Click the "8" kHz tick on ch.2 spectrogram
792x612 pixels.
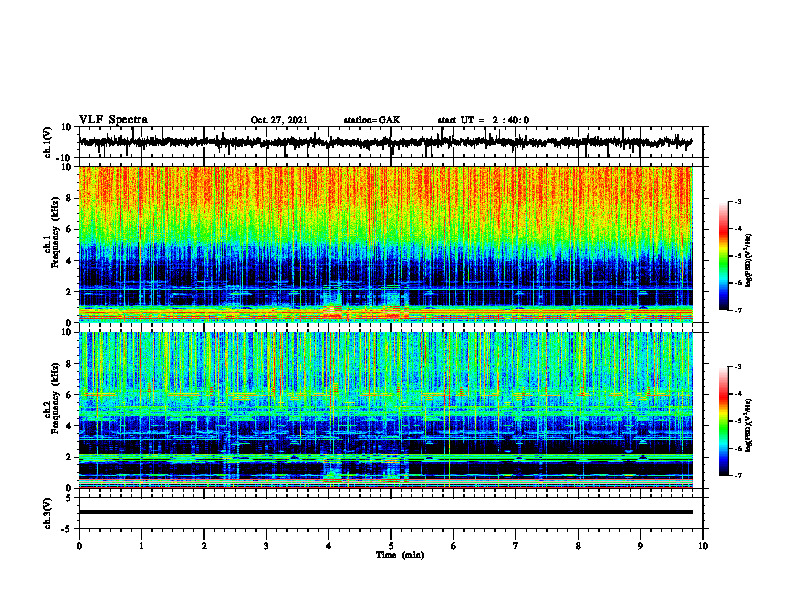(x=71, y=364)
